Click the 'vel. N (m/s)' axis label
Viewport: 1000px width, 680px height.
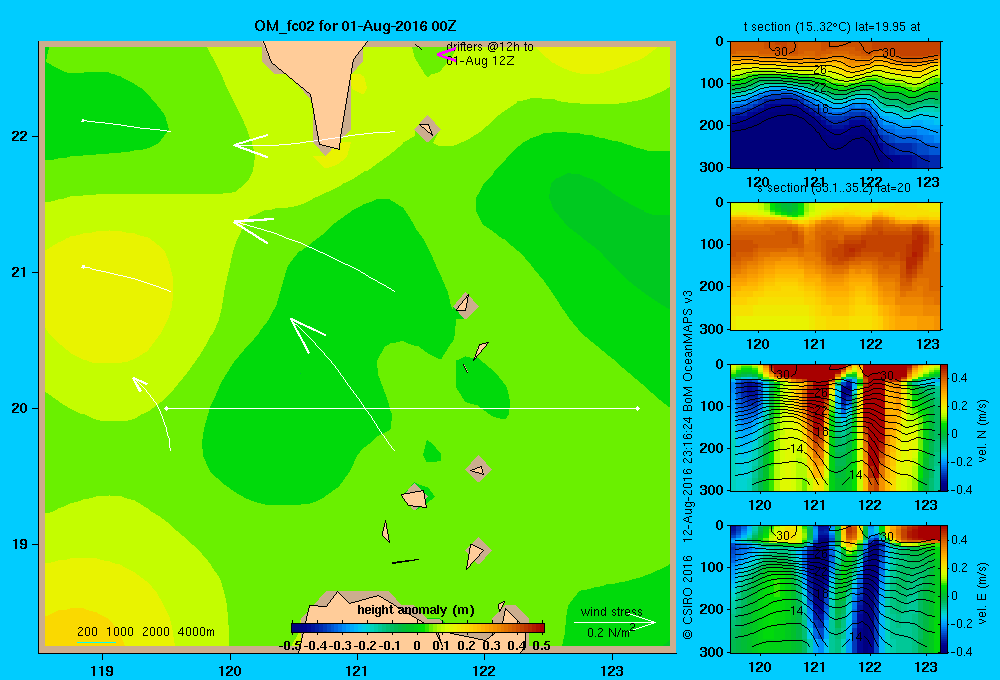[x=983, y=431]
